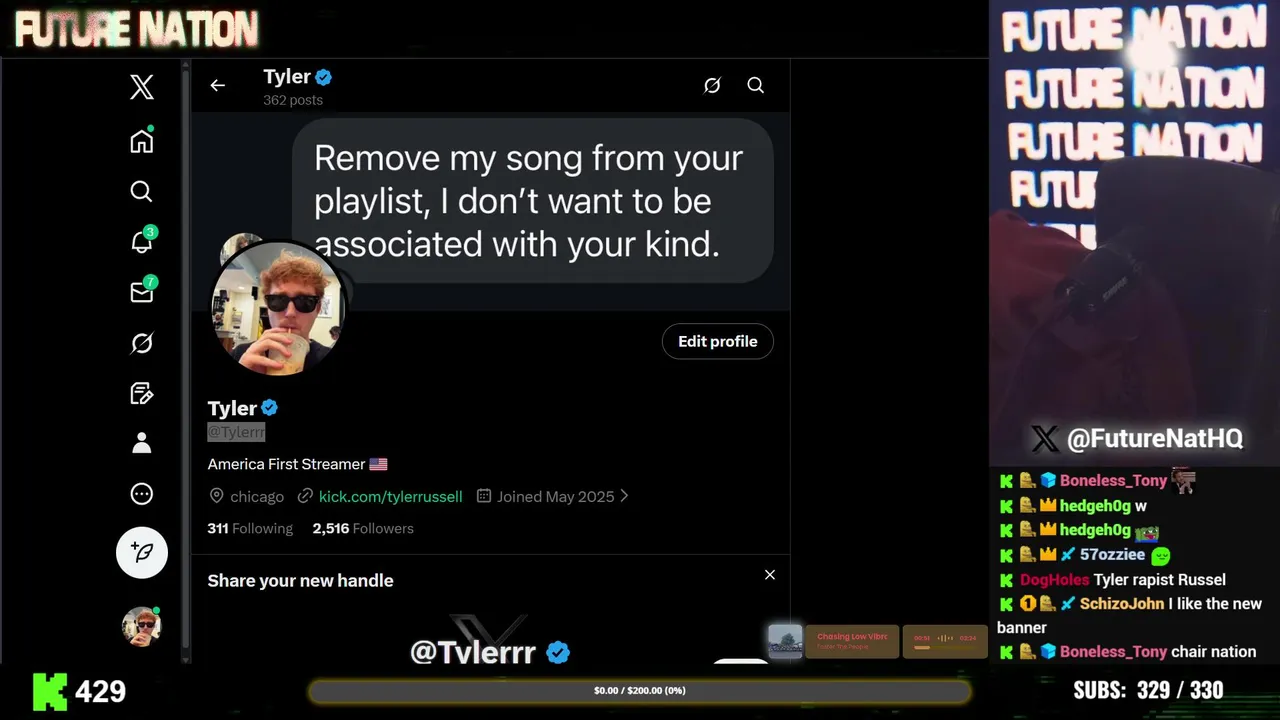Dismiss Share your new handle card
Screen dimensions: 1280x720
pyautogui.click(x=770, y=575)
